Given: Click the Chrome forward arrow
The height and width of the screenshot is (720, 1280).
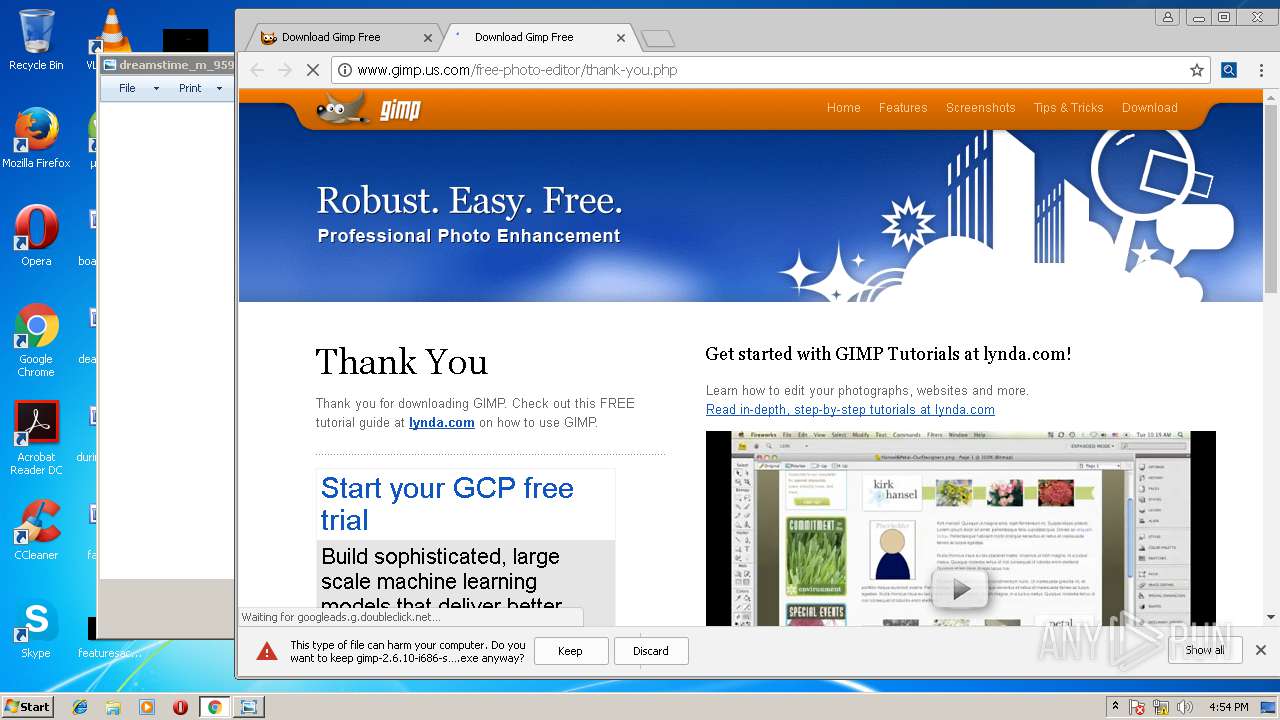Looking at the screenshot, I should (285, 70).
